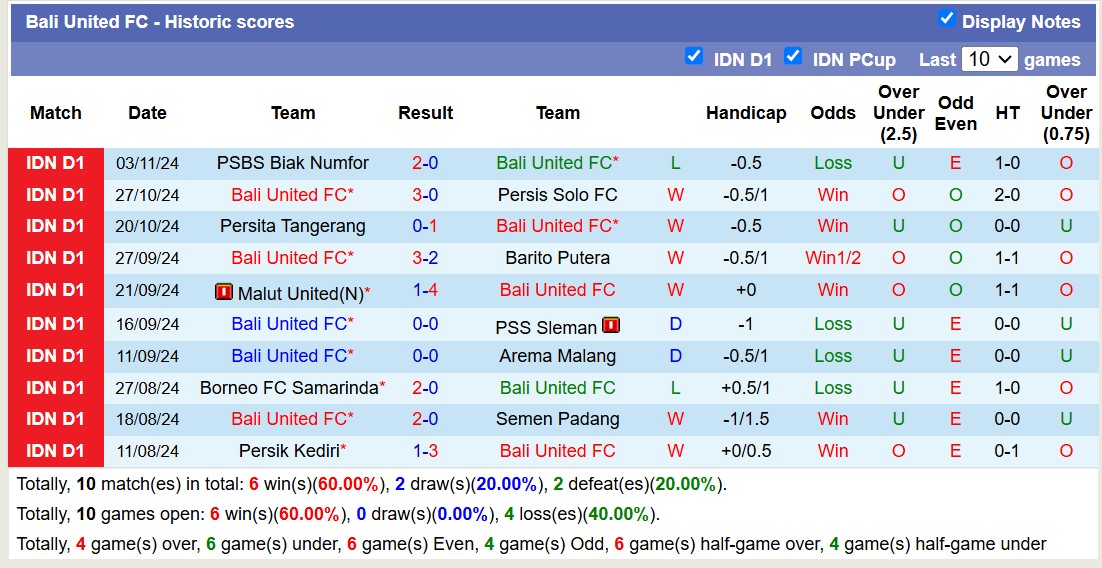Click Semen Padang team link
This screenshot has height=568, width=1102.
557,419
